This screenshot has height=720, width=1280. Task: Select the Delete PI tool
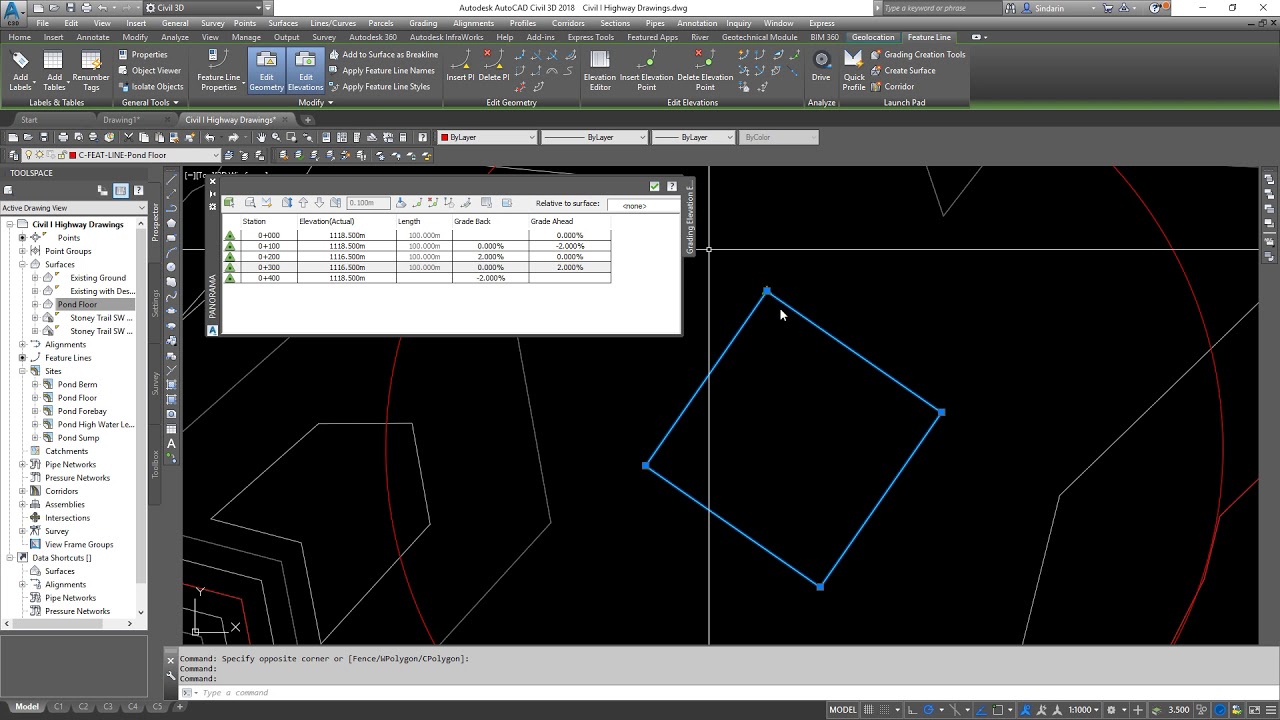tap(494, 65)
